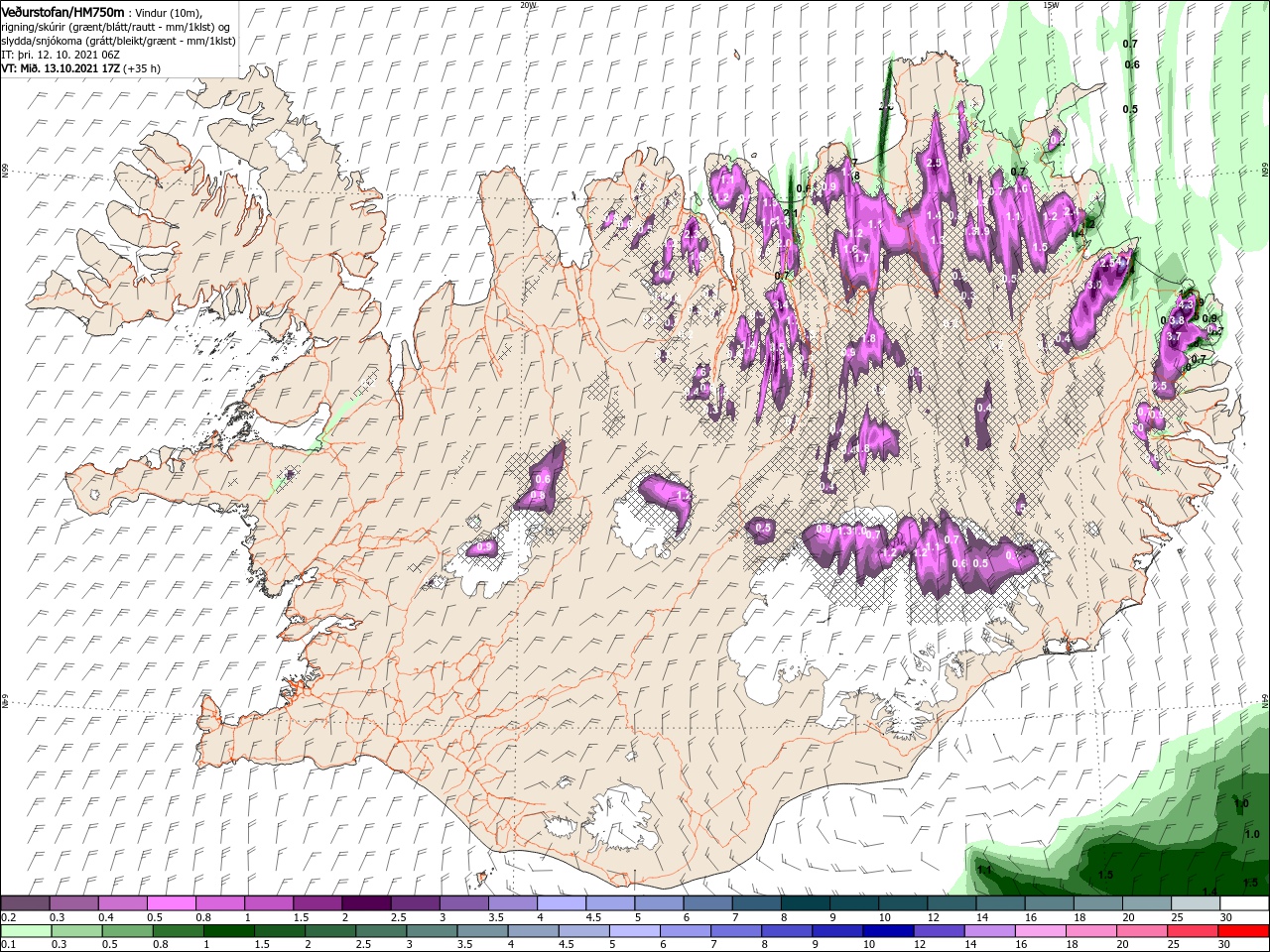This screenshot has height=952, width=1270.
Task: Click the 15W longitude label at top
Action: coord(1052,4)
